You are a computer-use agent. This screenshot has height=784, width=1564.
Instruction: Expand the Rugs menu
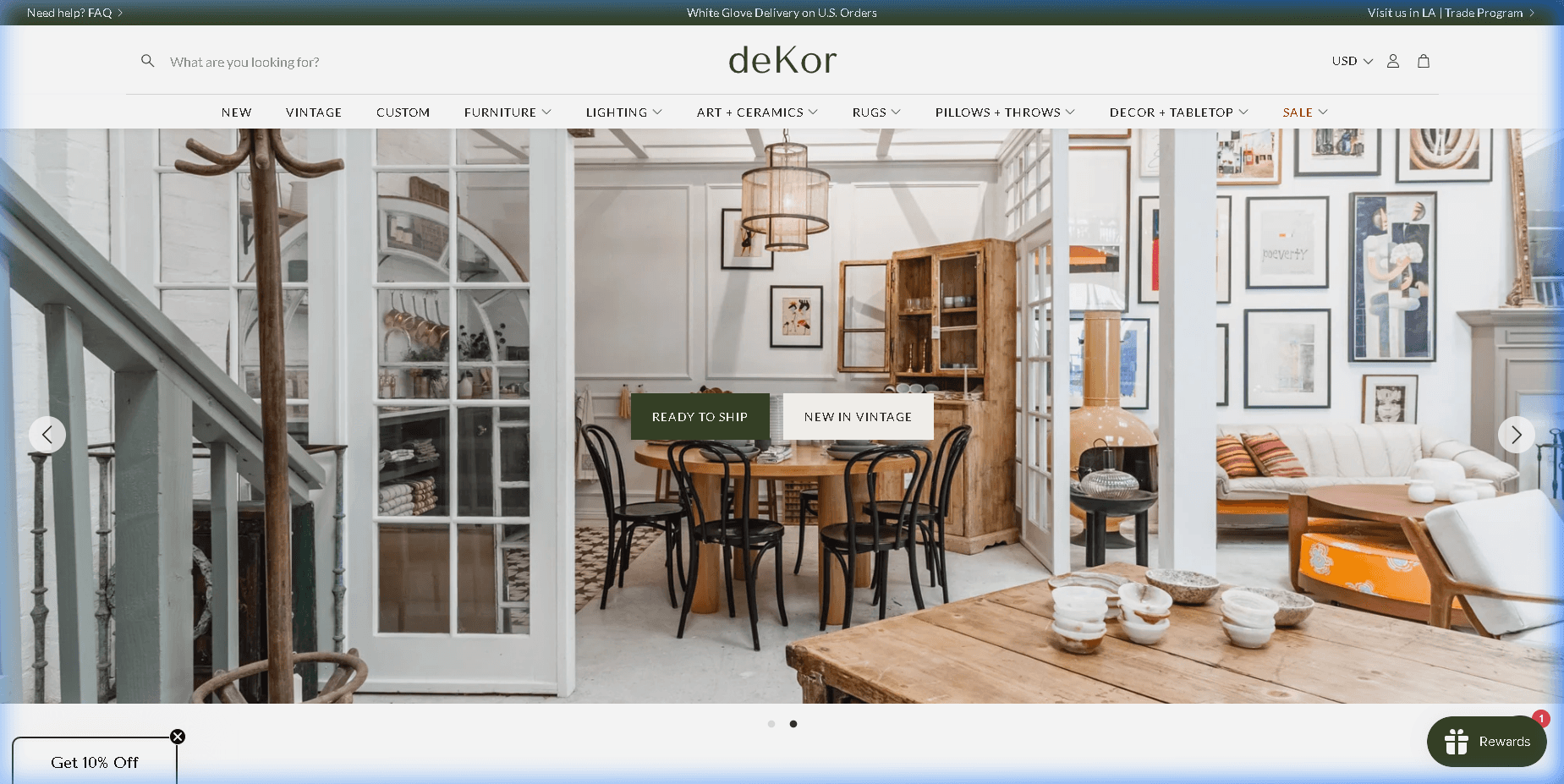(x=876, y=112)
